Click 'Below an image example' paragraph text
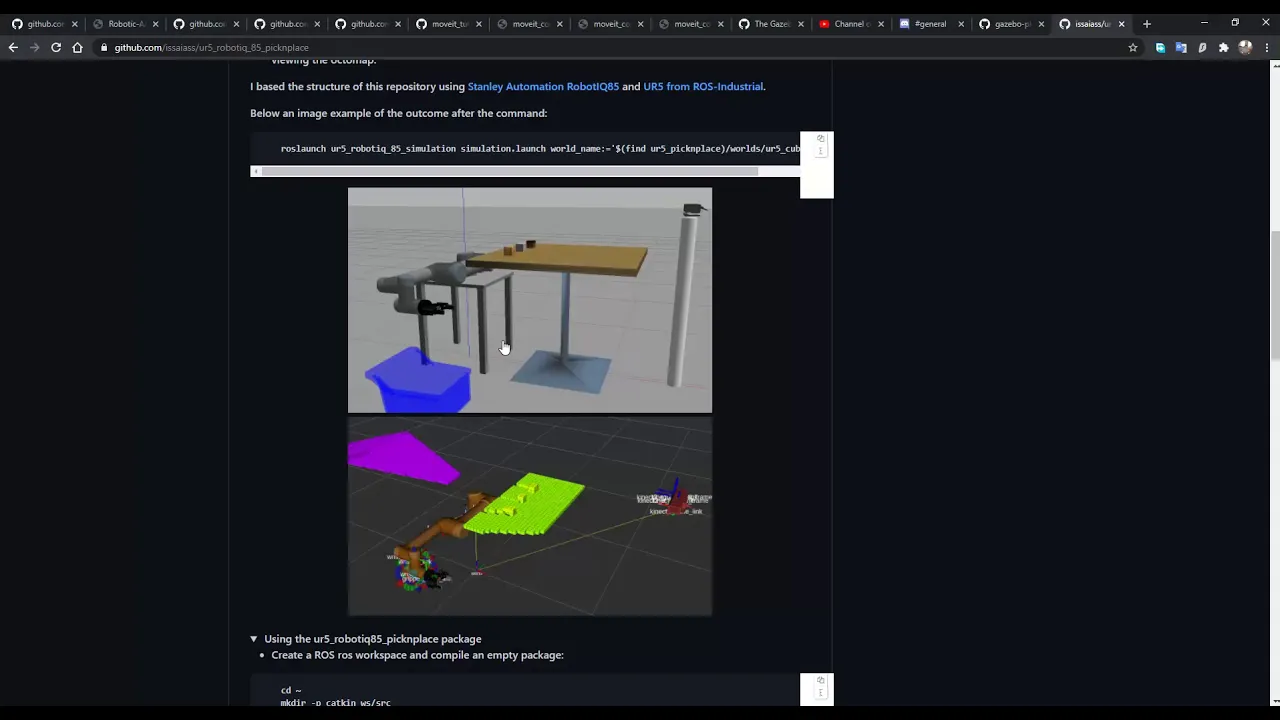The width and height of the screenshot is (1280, 720). coord(398,114)
